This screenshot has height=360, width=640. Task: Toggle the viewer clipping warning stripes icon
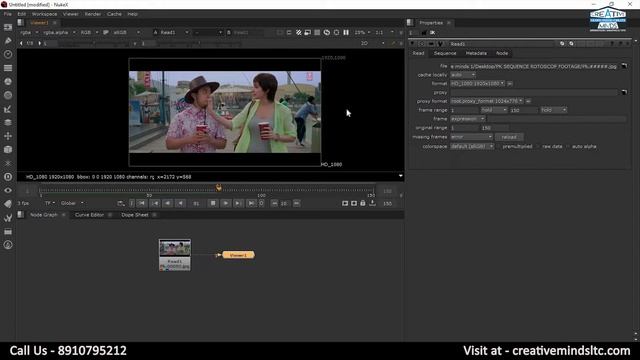[298, 32]
